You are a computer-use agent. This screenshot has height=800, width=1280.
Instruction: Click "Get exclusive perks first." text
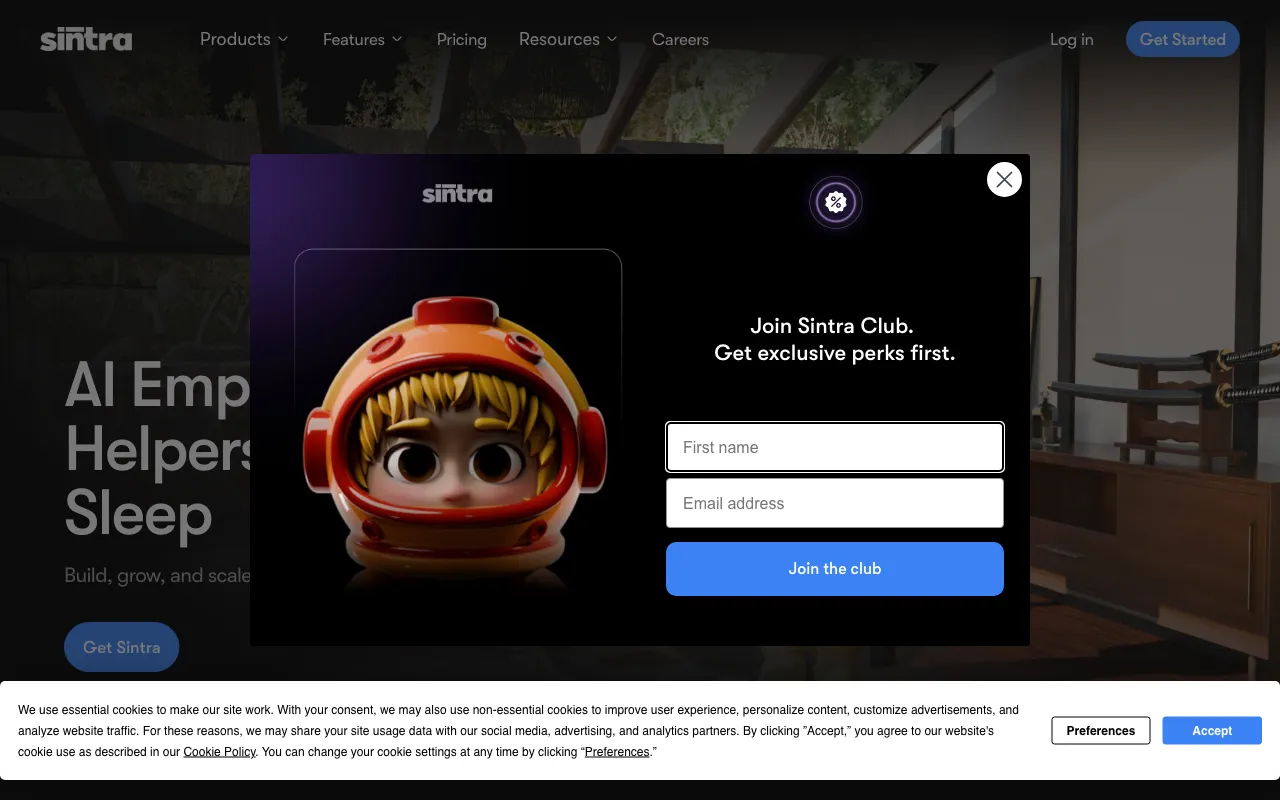tap(835, 353)
